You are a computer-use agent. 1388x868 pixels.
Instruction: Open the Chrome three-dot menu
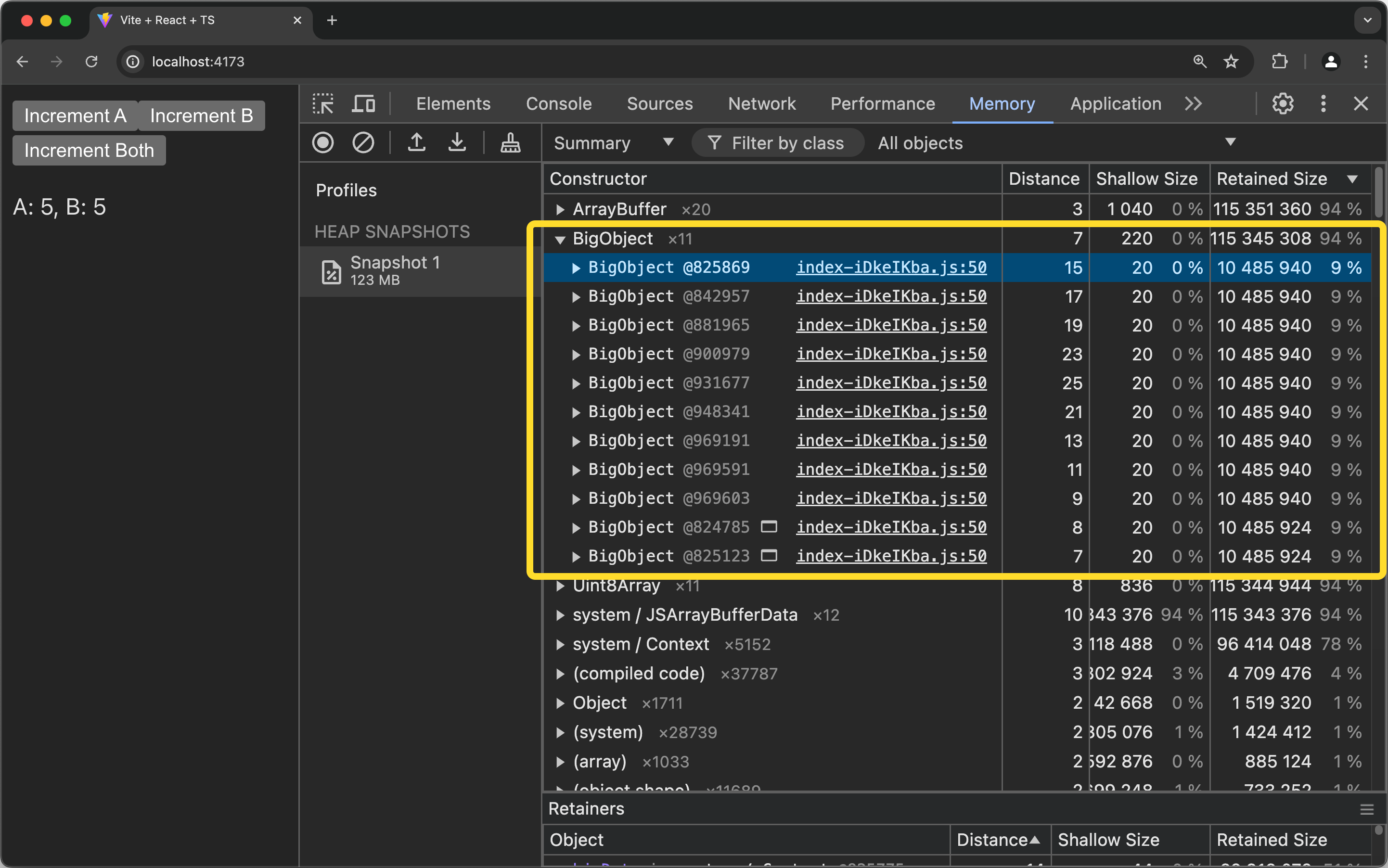[x=1365, y=62]
